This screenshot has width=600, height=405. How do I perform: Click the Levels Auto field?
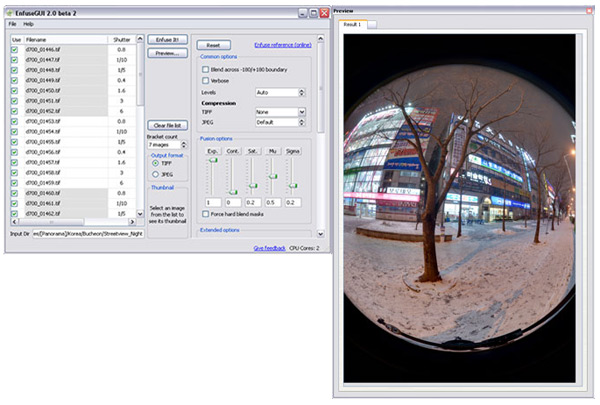(277, 92)
